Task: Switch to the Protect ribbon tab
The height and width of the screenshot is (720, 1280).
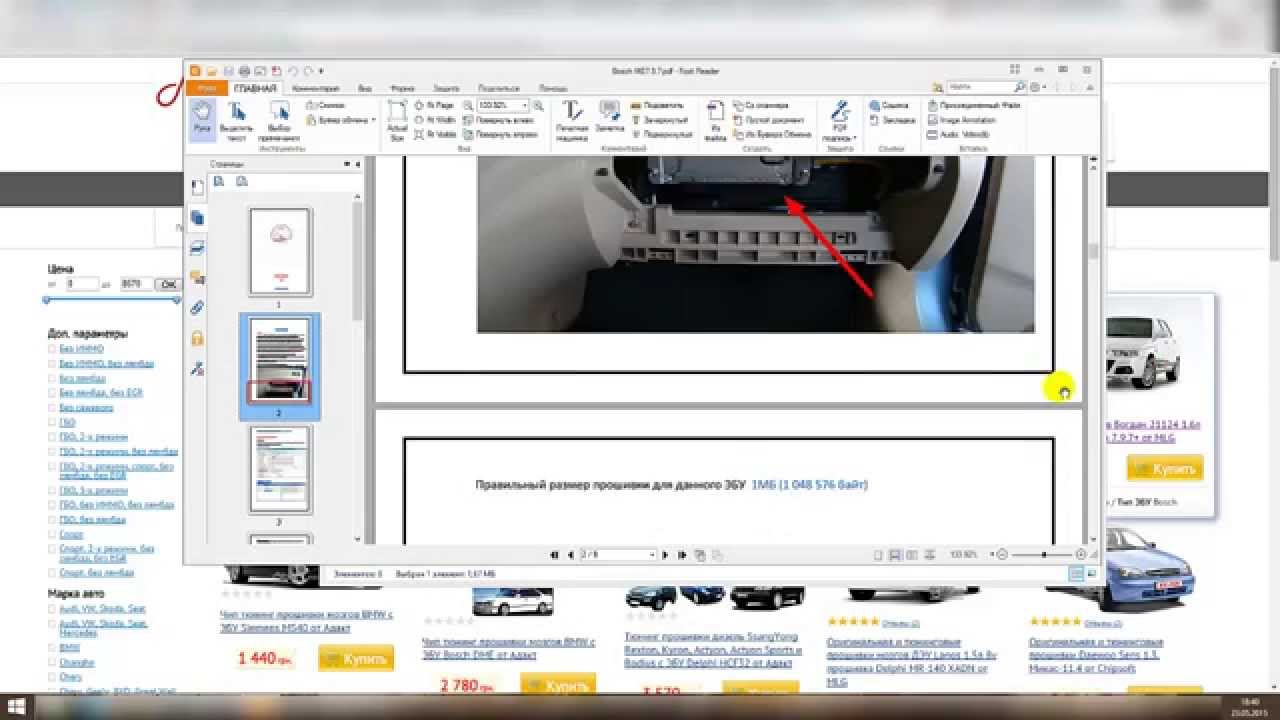Action: (x=445, y=88)
